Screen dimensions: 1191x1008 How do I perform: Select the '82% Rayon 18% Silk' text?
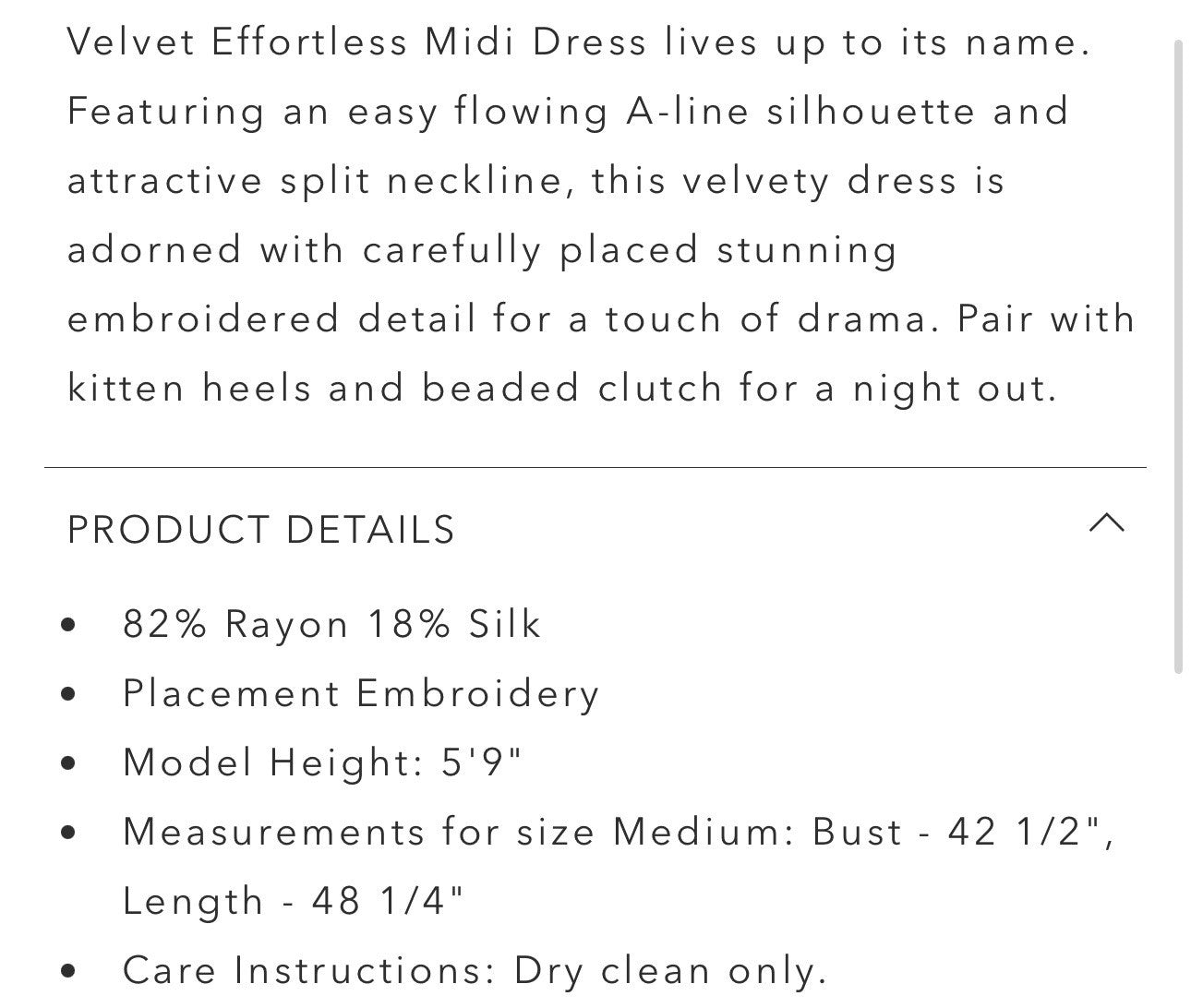click(331, 625)
